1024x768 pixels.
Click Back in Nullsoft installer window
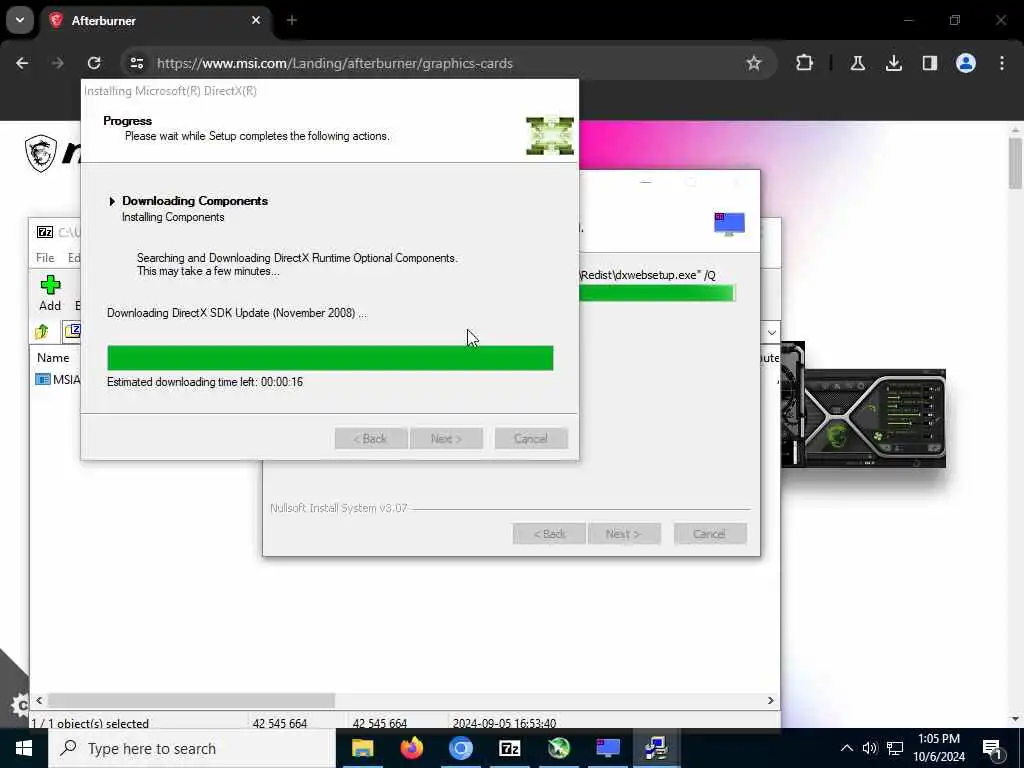(x=549, y=534)
